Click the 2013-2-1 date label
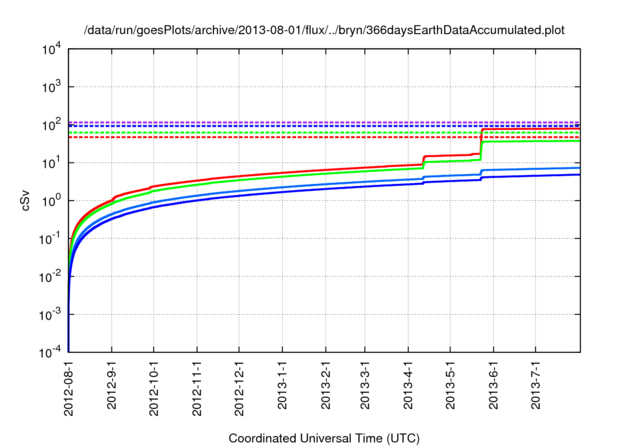Image resolution: width=640 pixels, height=448 pixels. click(x=326, y=385)
